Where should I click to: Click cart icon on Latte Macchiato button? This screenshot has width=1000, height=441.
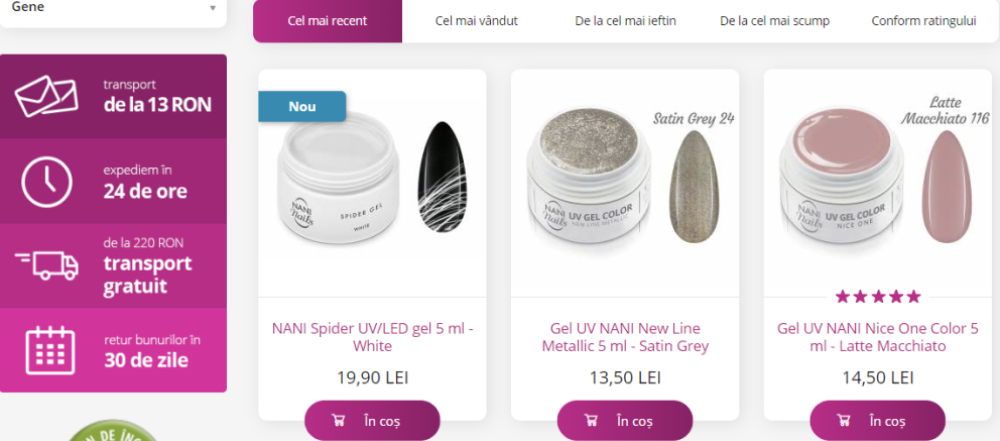(844, 421)
